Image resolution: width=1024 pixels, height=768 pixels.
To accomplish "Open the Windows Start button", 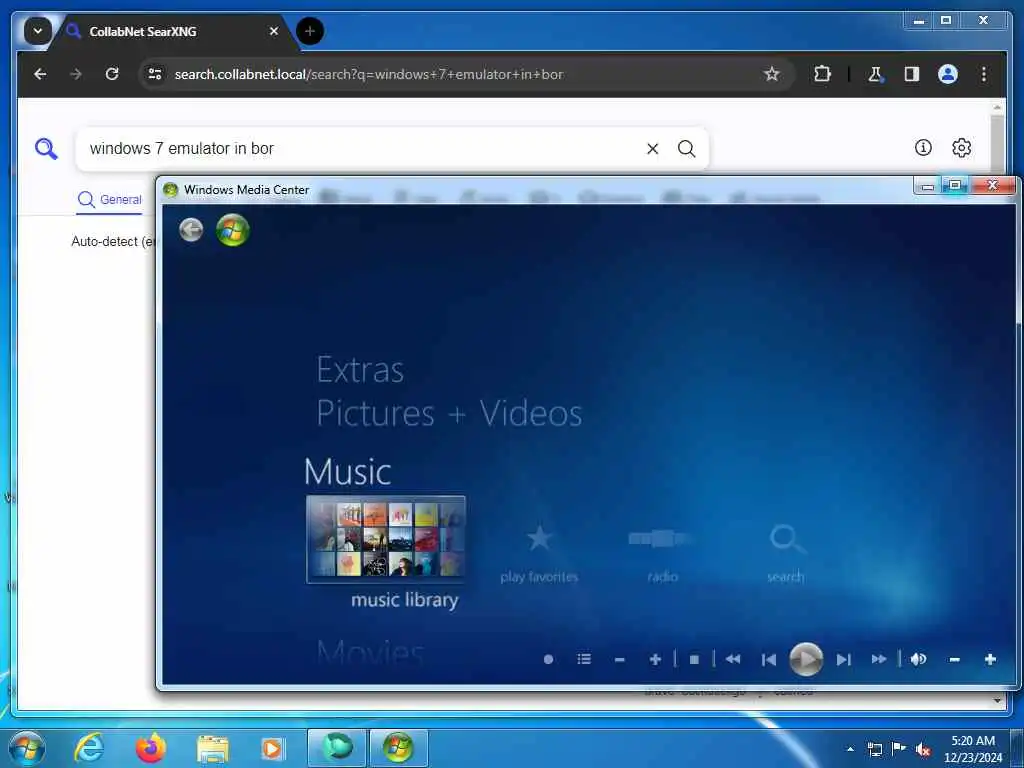I will pyautogui.click(x=26, y=748).
